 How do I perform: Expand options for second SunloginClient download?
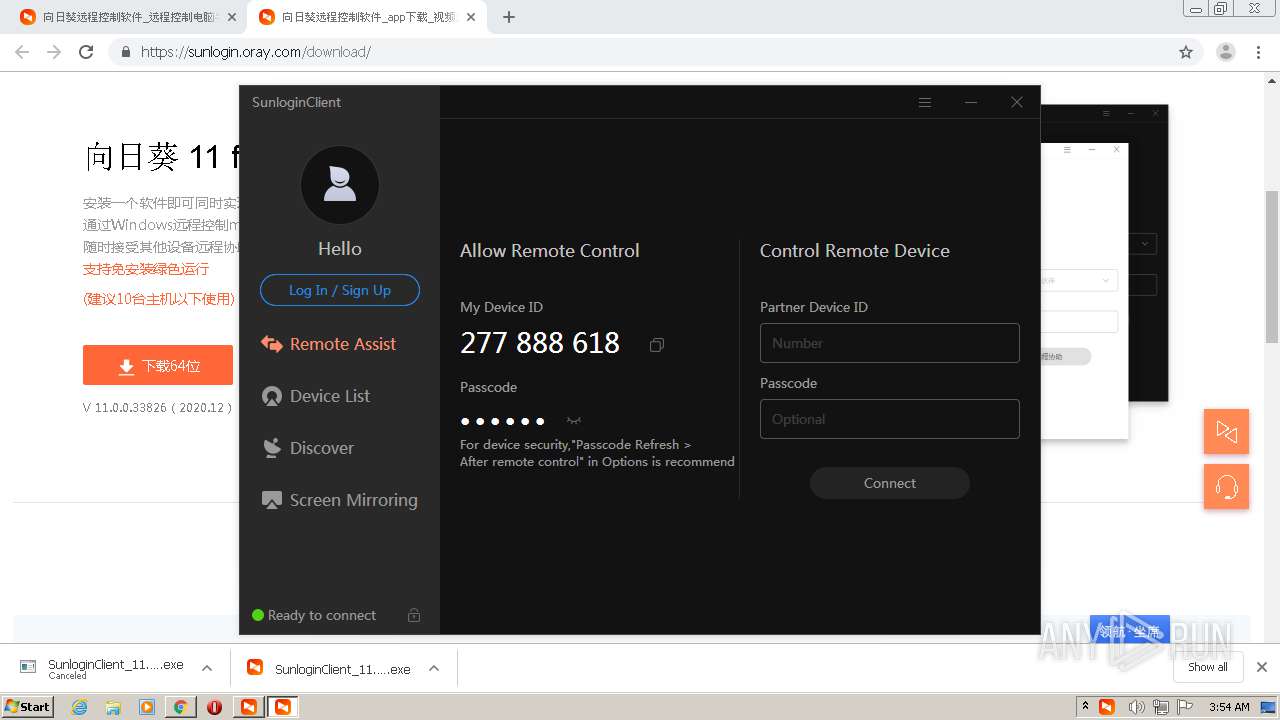(434, 668)
